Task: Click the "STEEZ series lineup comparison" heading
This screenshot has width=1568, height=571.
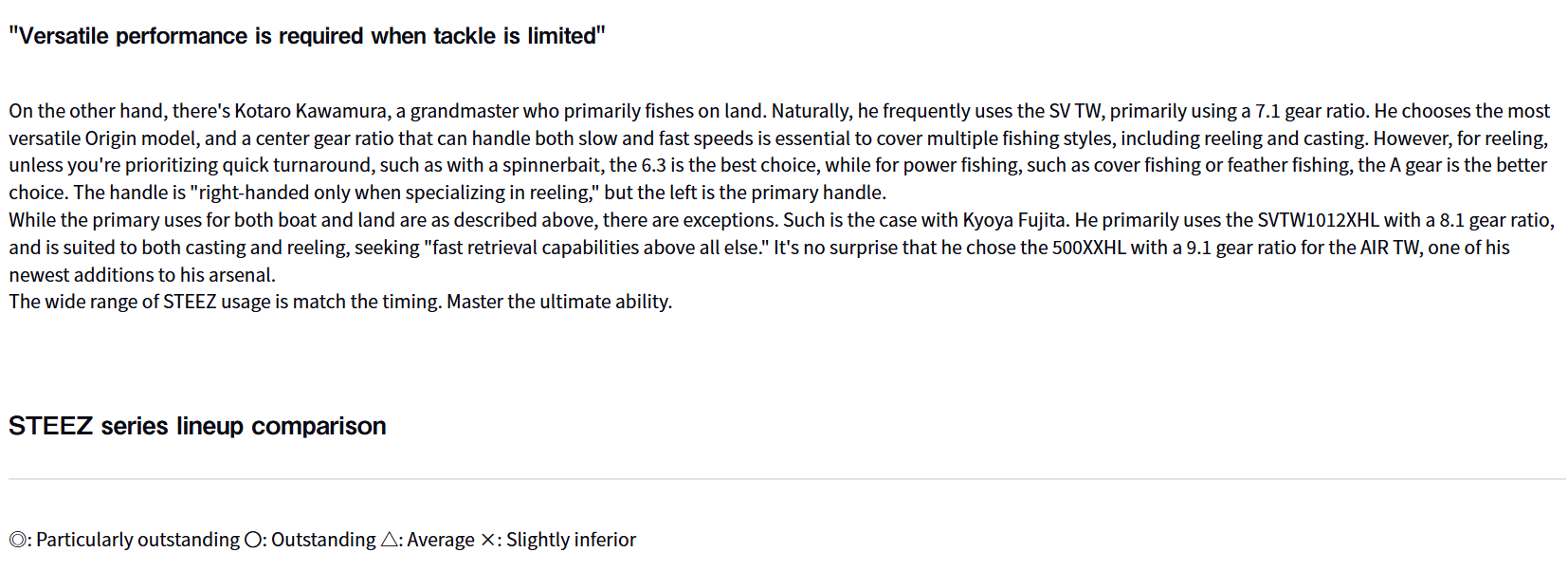Action: [197, 426]
